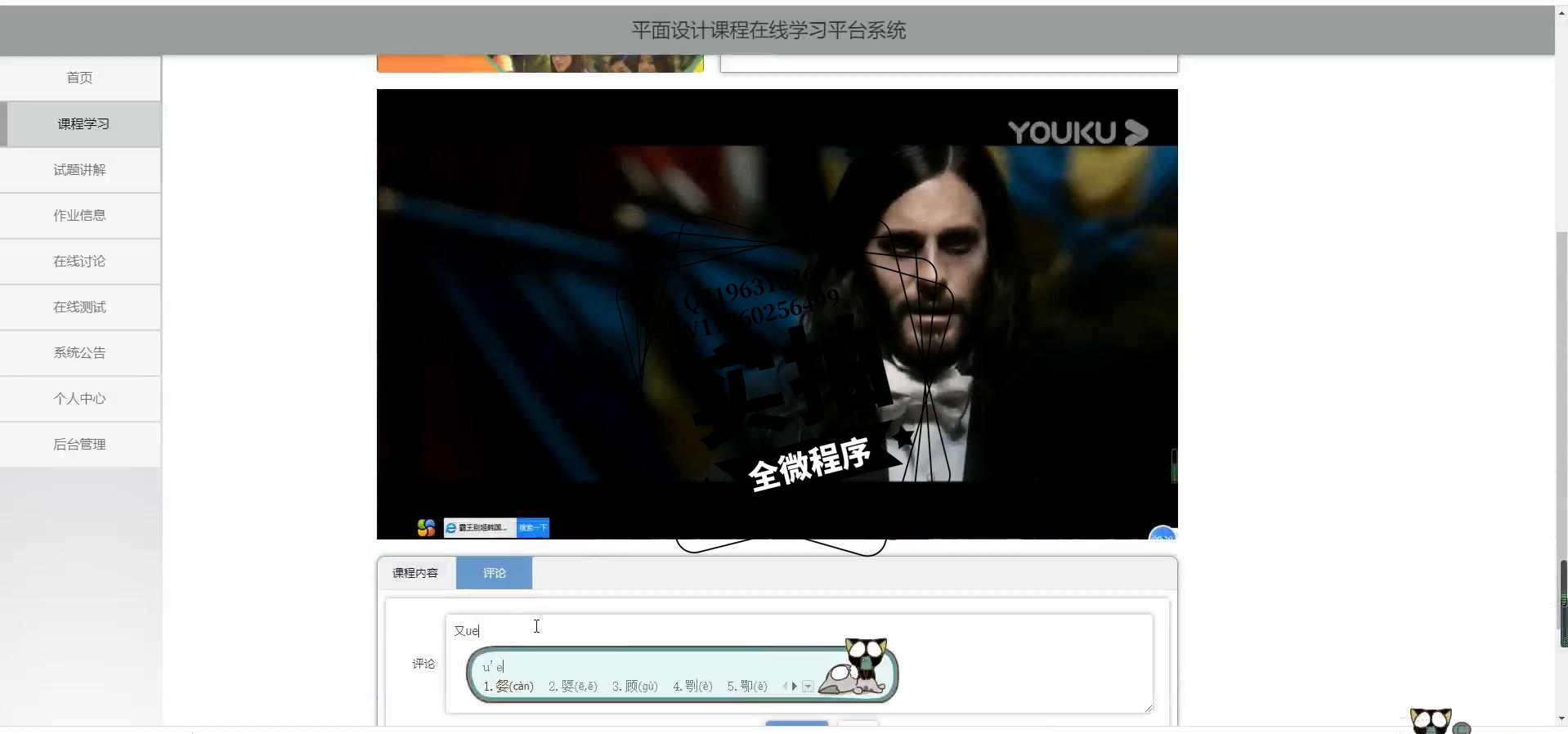Go to 作业信息 sidebar page
Viewport: 1568px width, 734px height.
point(80,215)
